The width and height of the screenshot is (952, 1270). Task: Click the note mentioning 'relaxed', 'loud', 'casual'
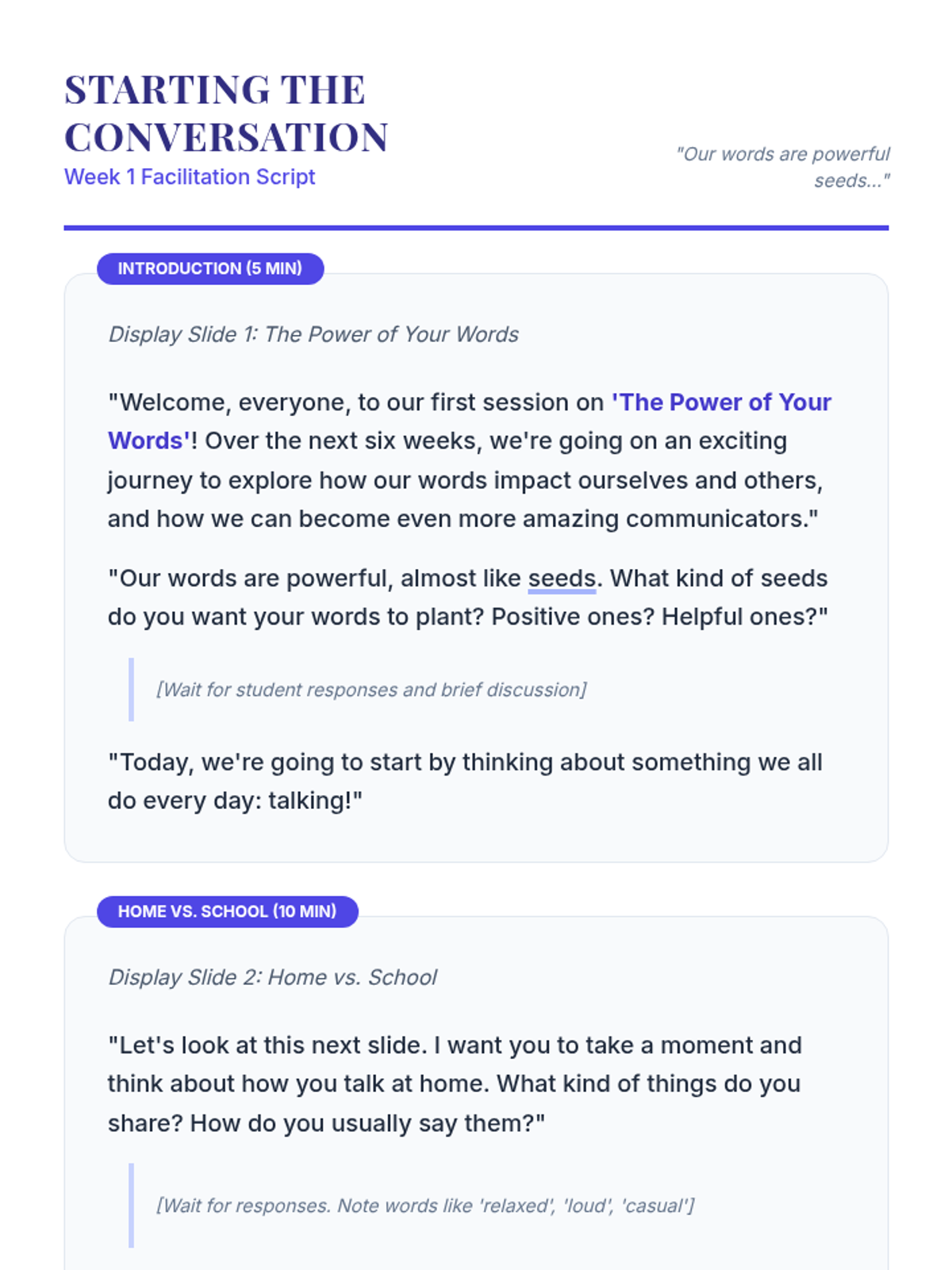pos(425,1206)
